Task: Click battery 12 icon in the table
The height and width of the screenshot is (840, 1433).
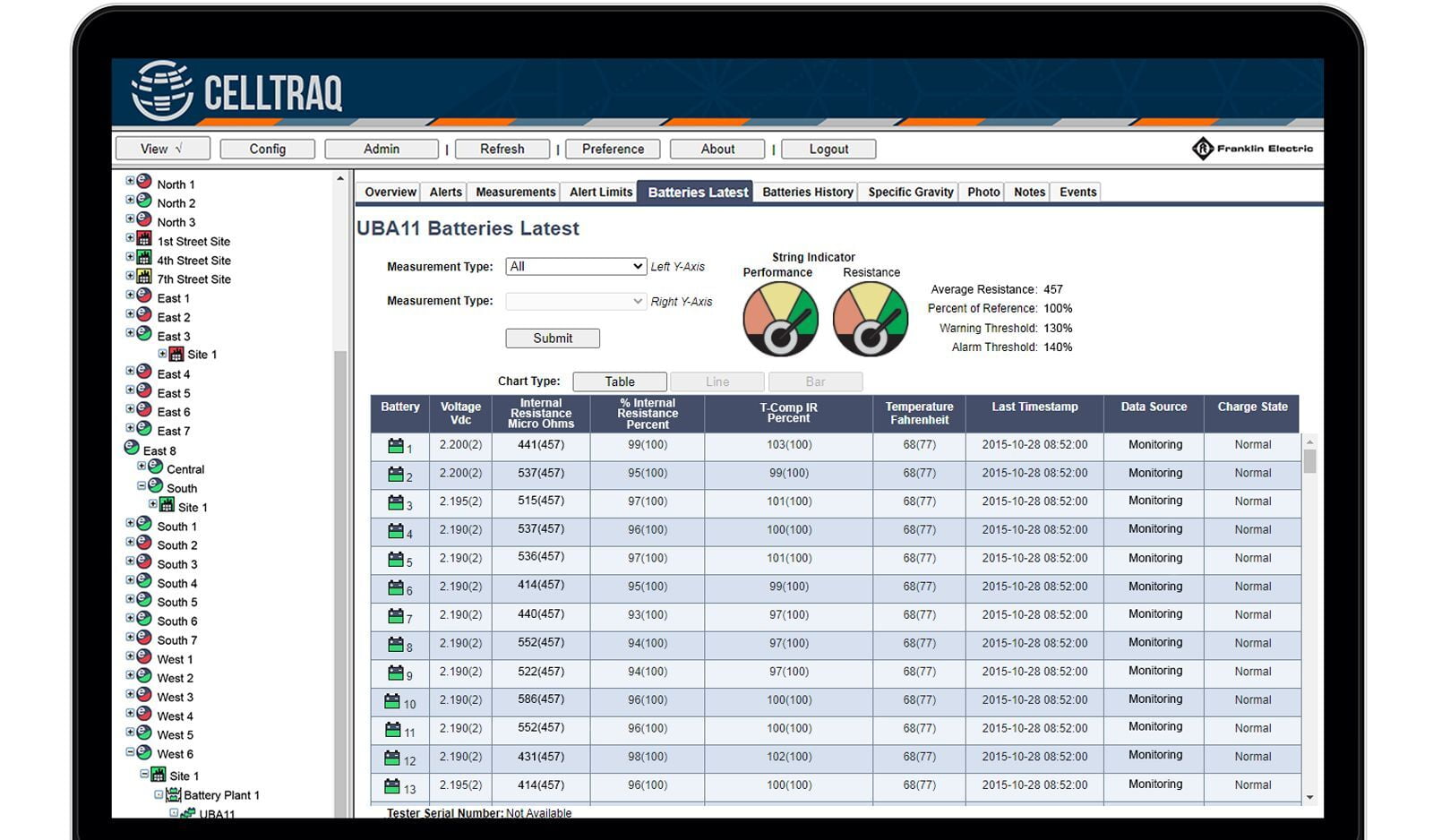Action: 392,758
